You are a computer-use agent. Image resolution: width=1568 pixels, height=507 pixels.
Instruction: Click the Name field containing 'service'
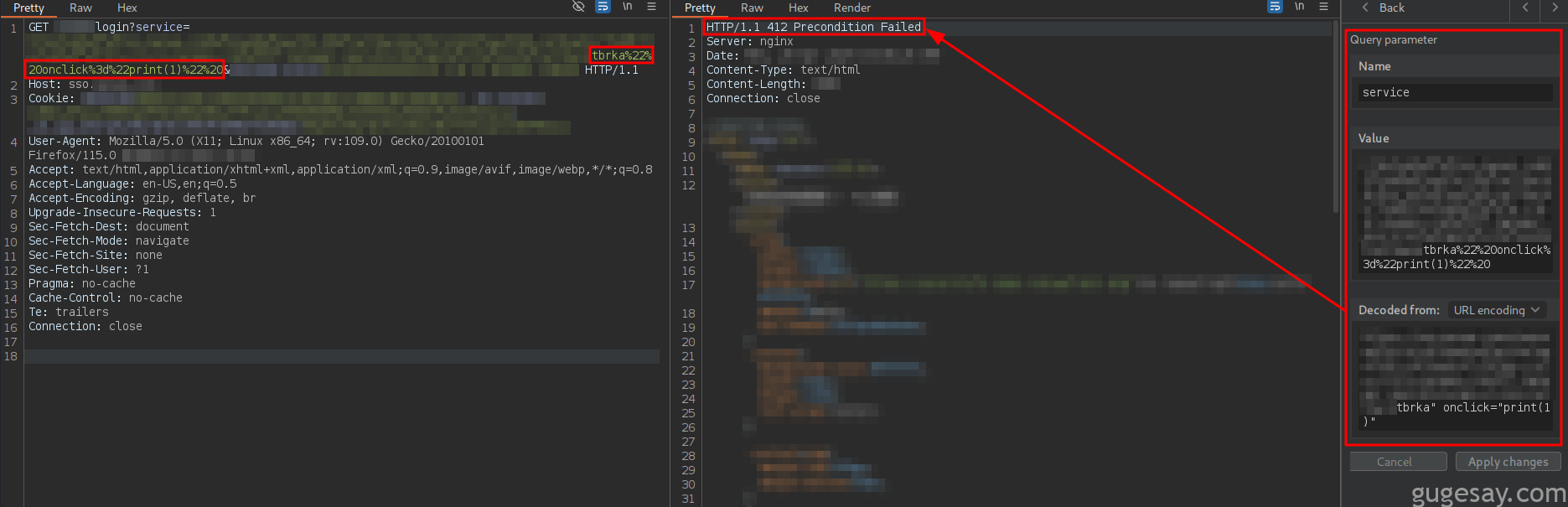click(1454, 92)
